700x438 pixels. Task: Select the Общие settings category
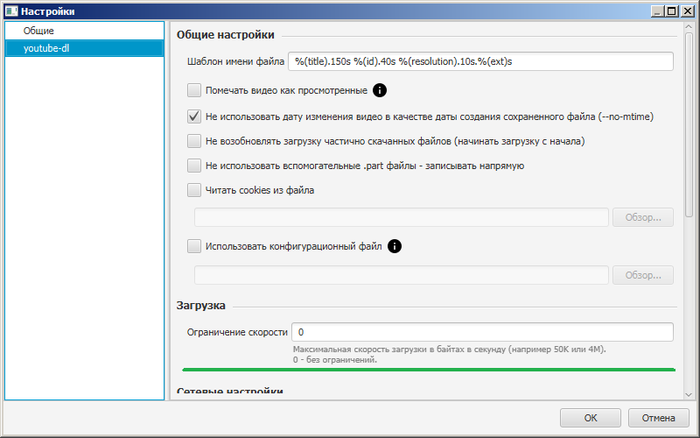84,31
